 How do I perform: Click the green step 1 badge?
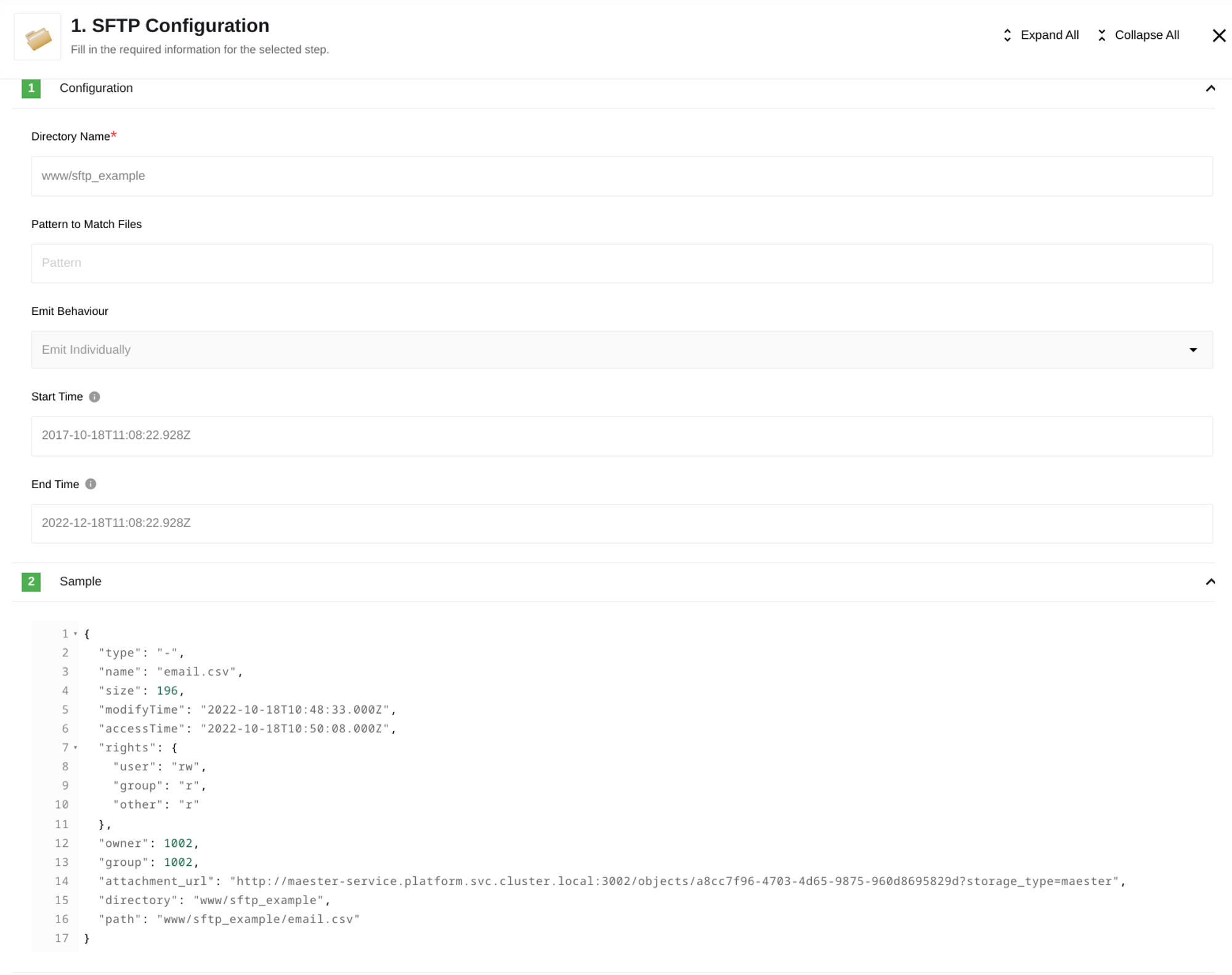(x=31, y=88)
